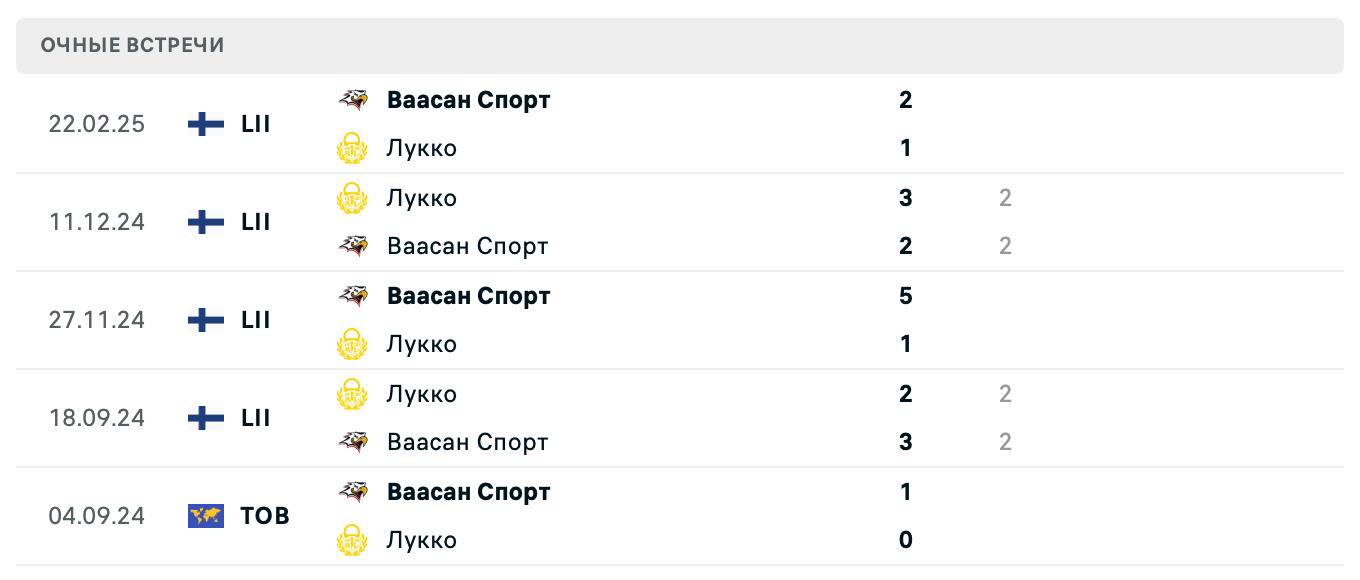This screenshot has width=1360, height=580.
Task: Click Lukko logo in 11.12.24 match
Action: 352,198
